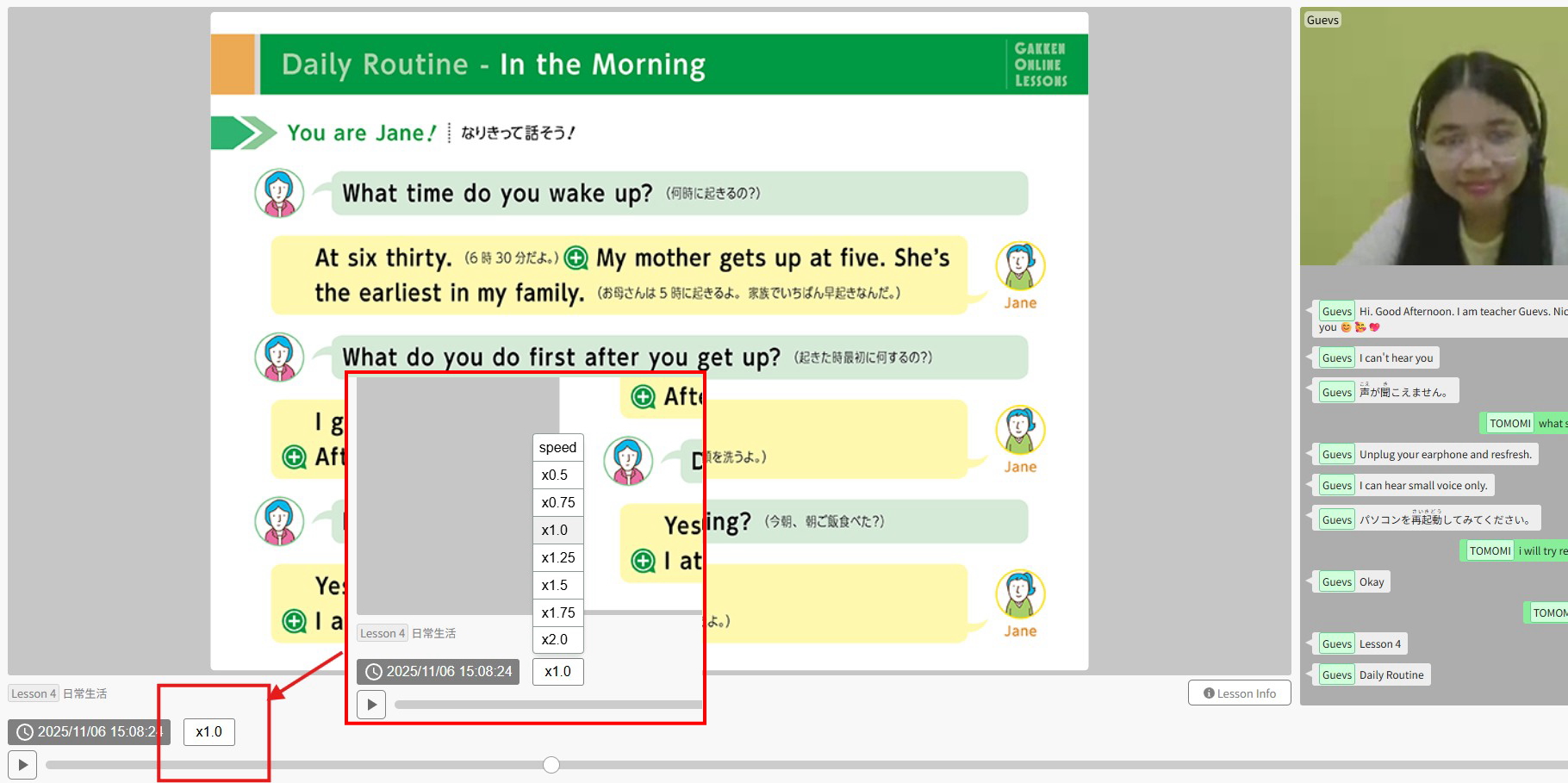The height and width of the screenshot is (783, 1568).
Task: Open the Lesson Info button
Action: 1239,693
